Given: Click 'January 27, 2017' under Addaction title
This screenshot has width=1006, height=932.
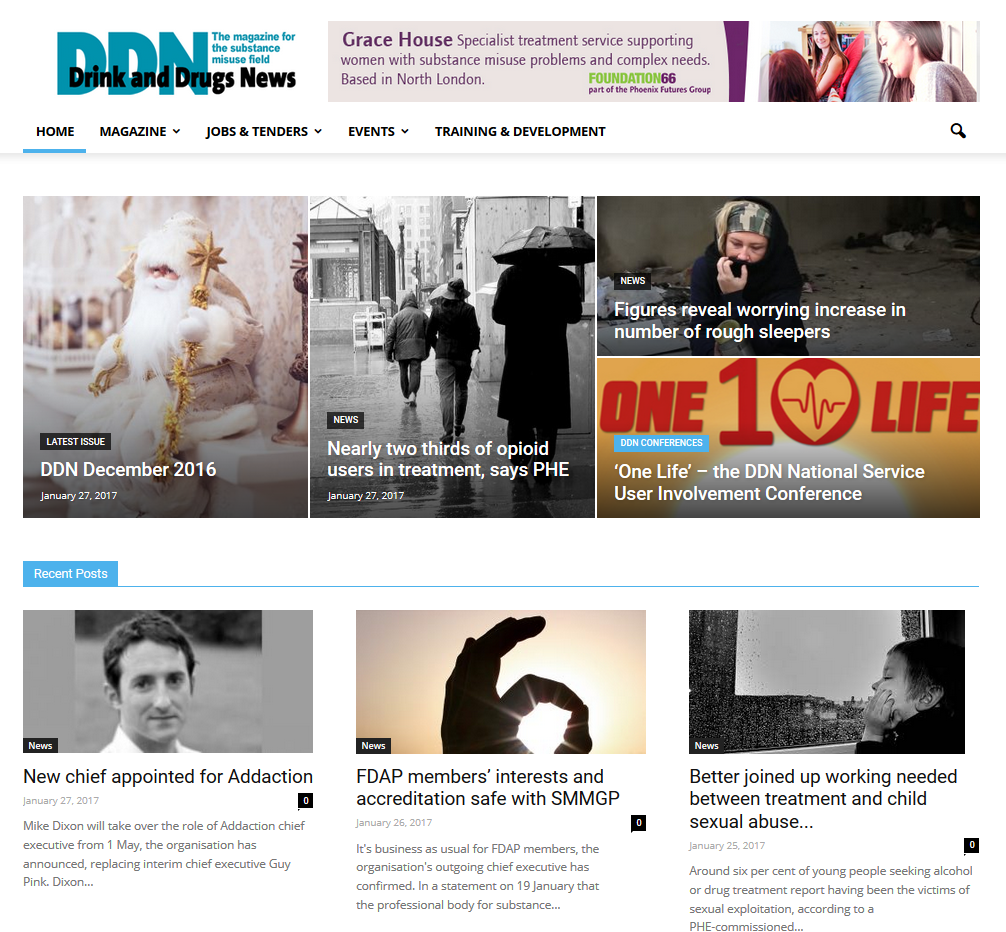Looking at the screenshot, I should (x=61, y=801).
